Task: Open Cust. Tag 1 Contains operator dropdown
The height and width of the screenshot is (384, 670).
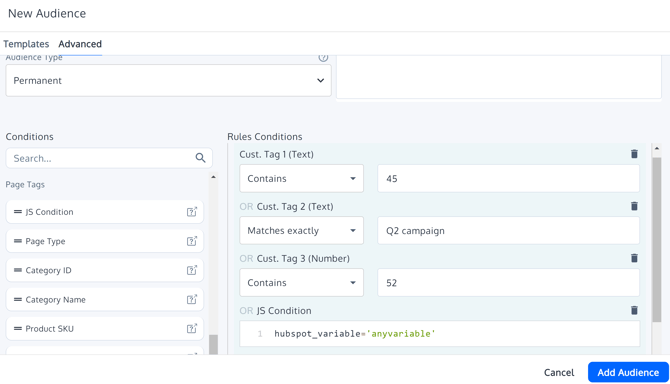Action: click(301, 179)
